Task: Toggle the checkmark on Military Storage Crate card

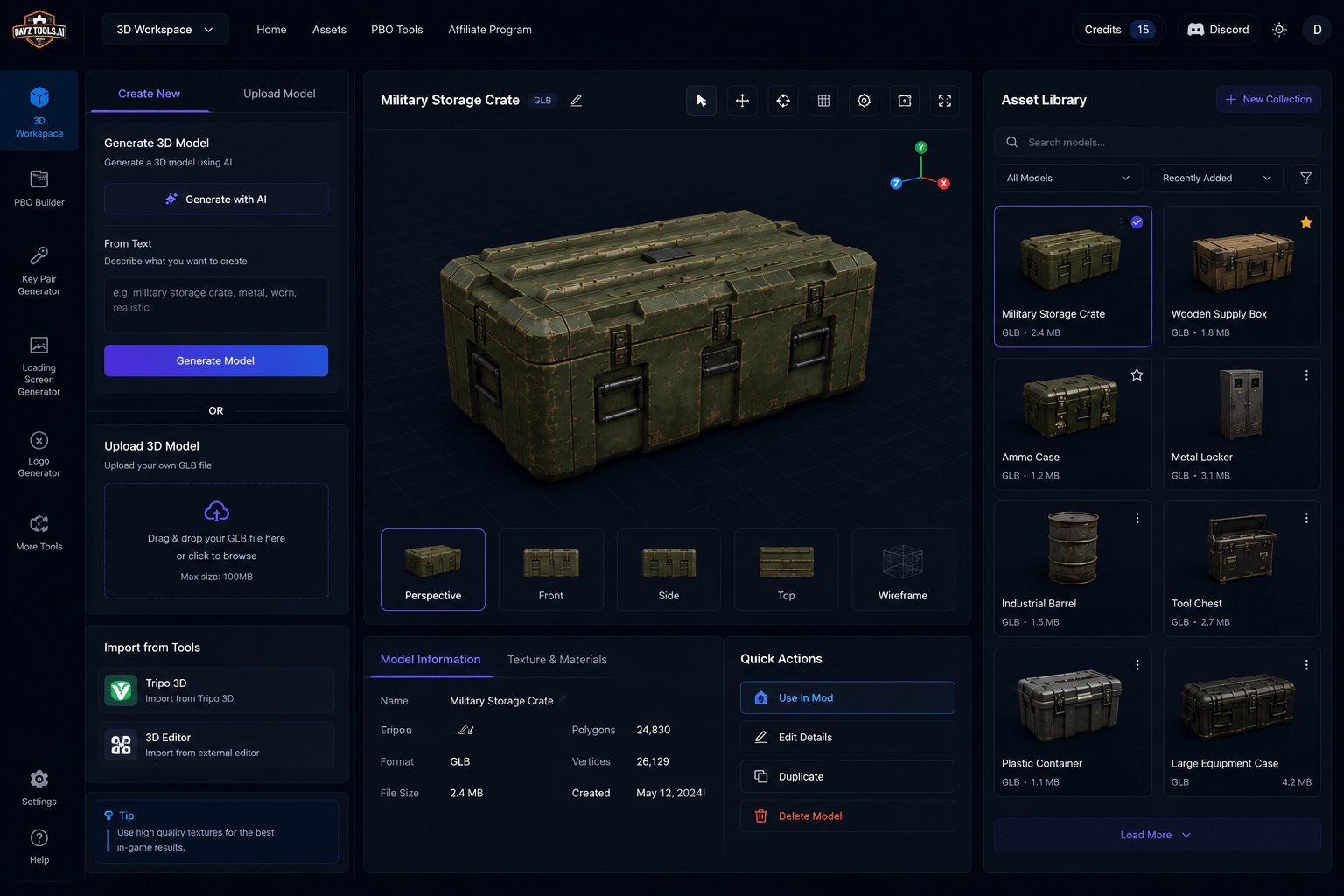Action: tap(1137, 222)
